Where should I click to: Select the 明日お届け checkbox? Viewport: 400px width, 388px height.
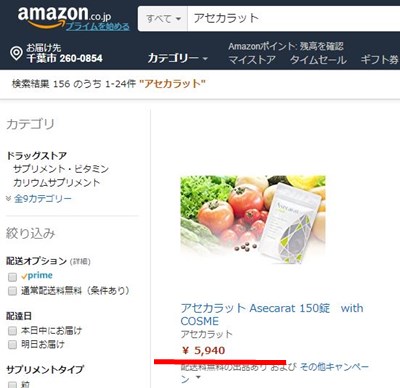click(12, 344)
